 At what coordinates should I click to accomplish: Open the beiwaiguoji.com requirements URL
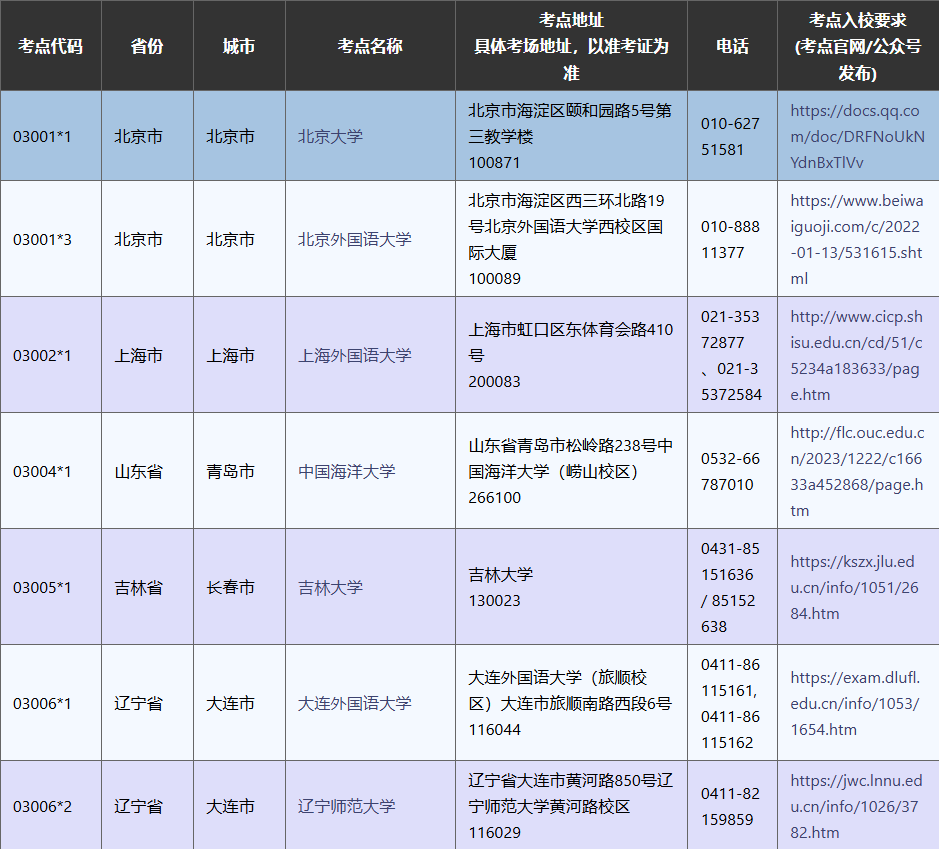click(x=856, y=240)
